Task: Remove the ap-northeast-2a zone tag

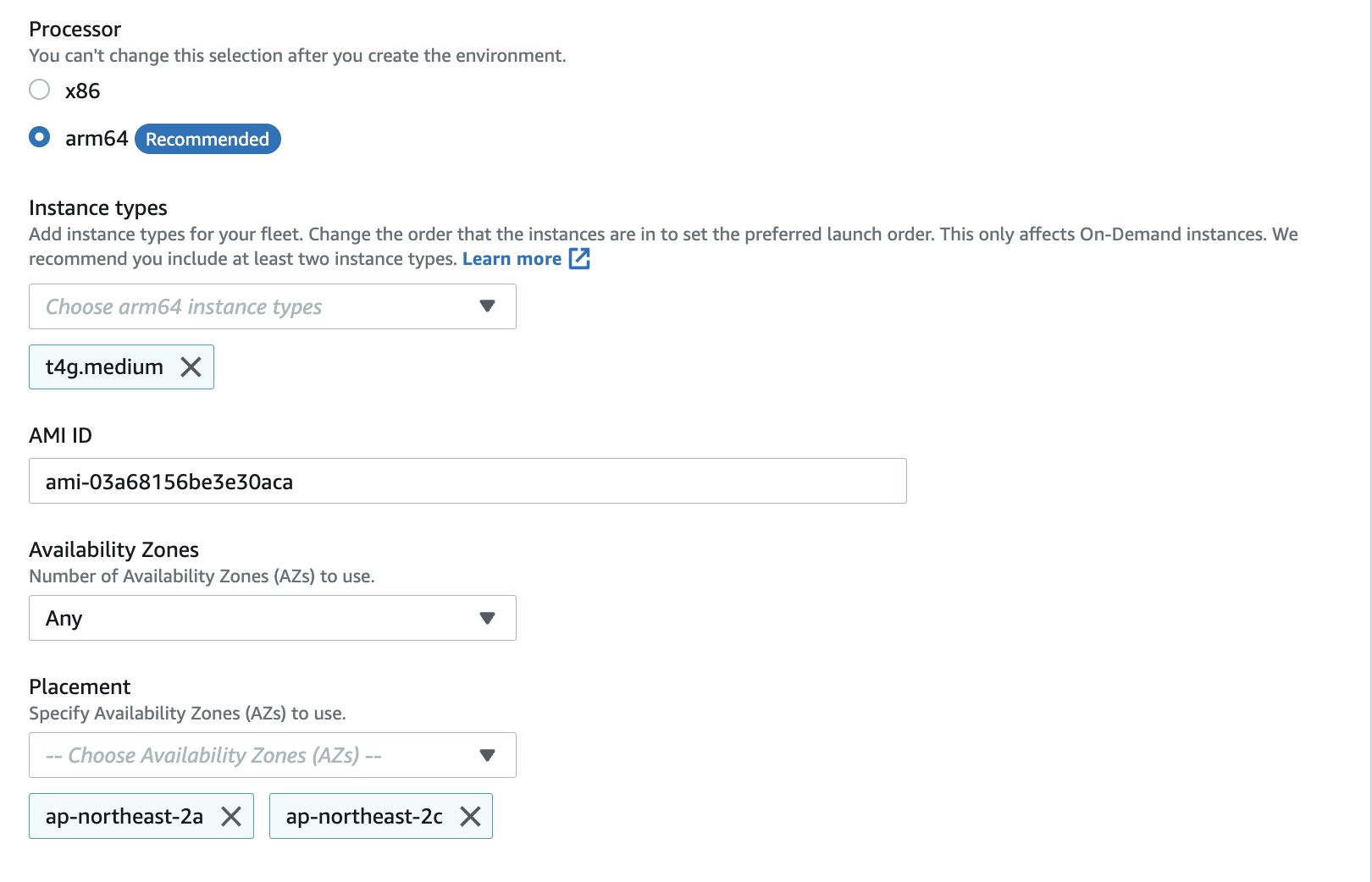Action: pyautogui.click(x=231, y=817)
